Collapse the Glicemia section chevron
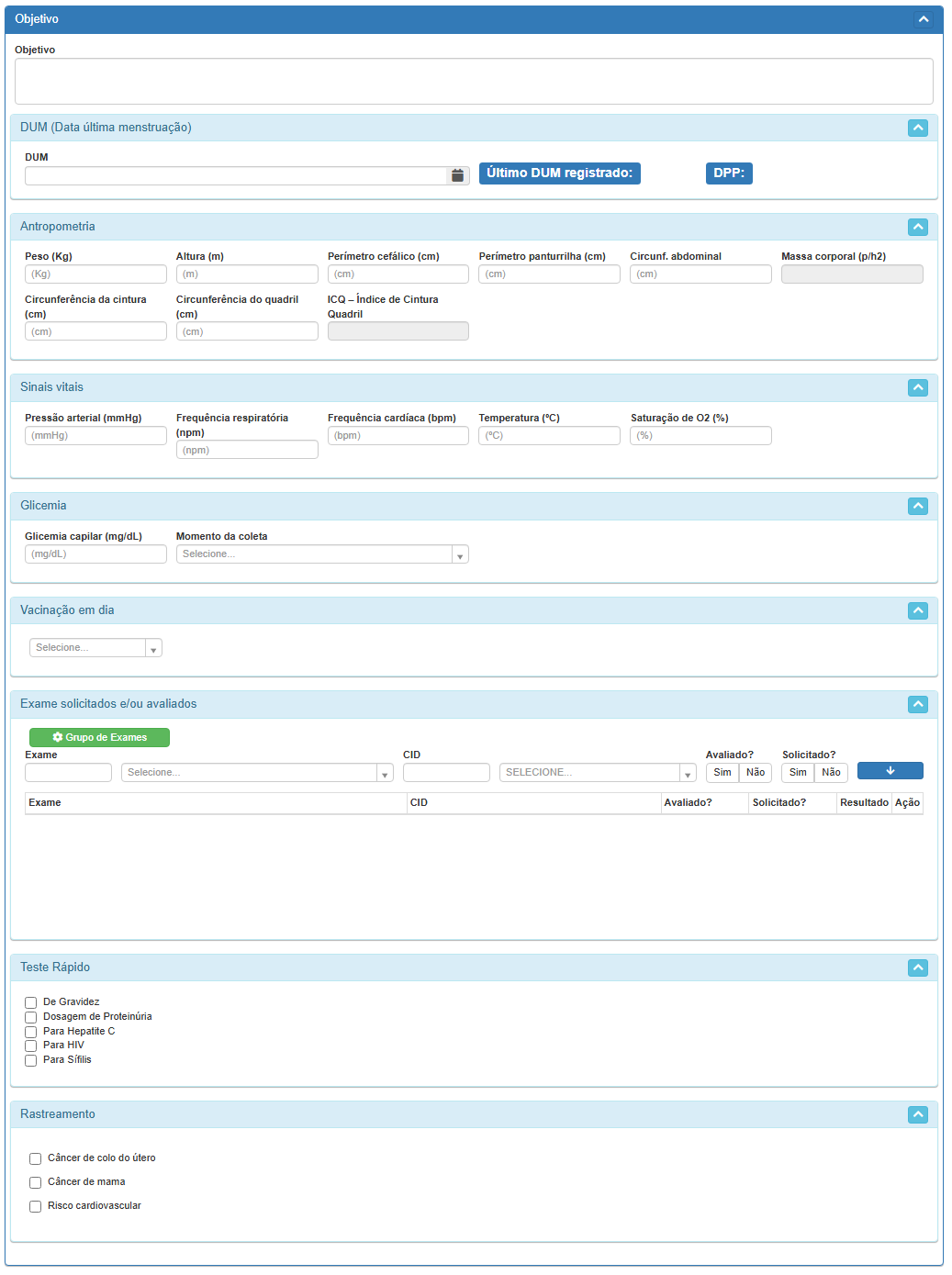Screen dimensions: 952x1275 click(917, 506)
